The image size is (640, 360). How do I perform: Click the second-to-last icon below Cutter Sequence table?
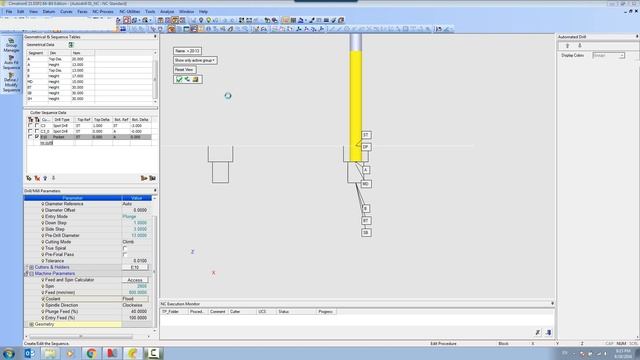(144, 178)
